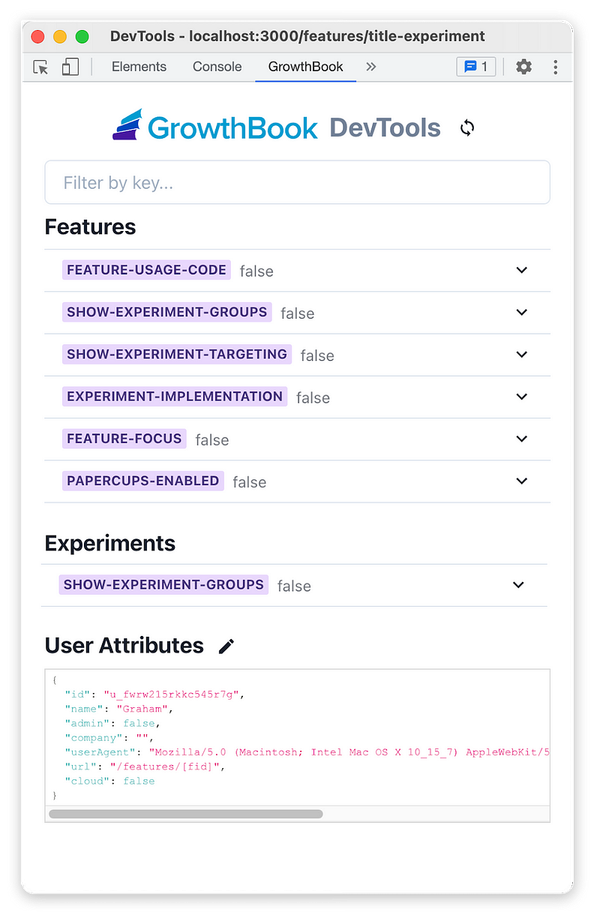
Task: Select the inspect element cursor icon
Action: (x=42, y=66)
